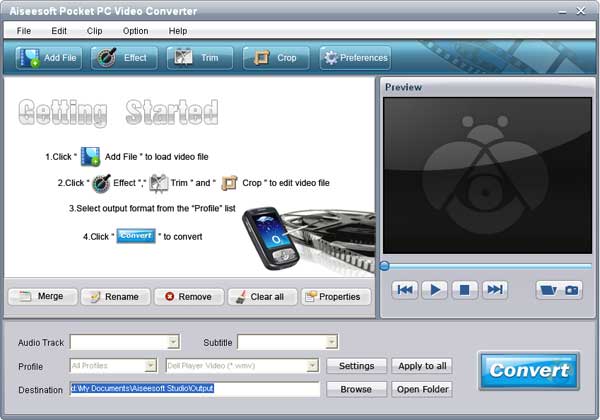The height and width of the screenshot is (420, 600).
Task: Click the Apply to all button
Action: point(422,366)
